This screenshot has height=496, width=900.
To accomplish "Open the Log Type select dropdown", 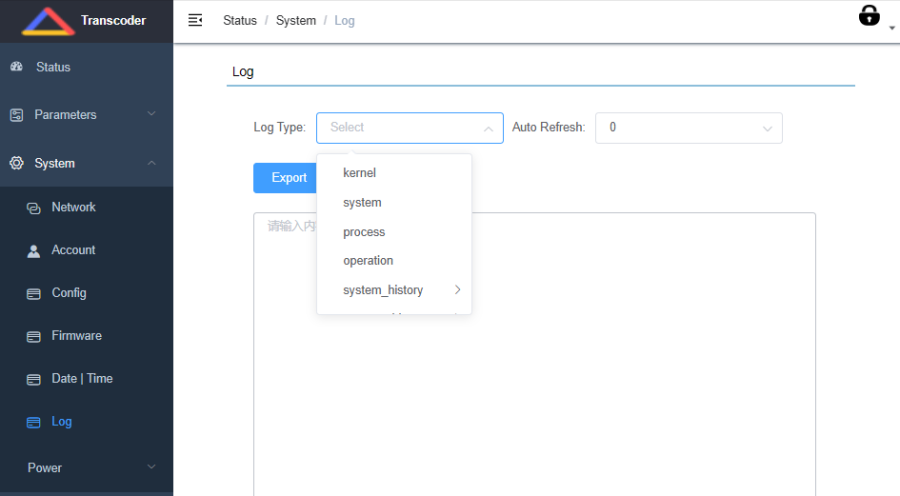I will (x=409, y=128).
